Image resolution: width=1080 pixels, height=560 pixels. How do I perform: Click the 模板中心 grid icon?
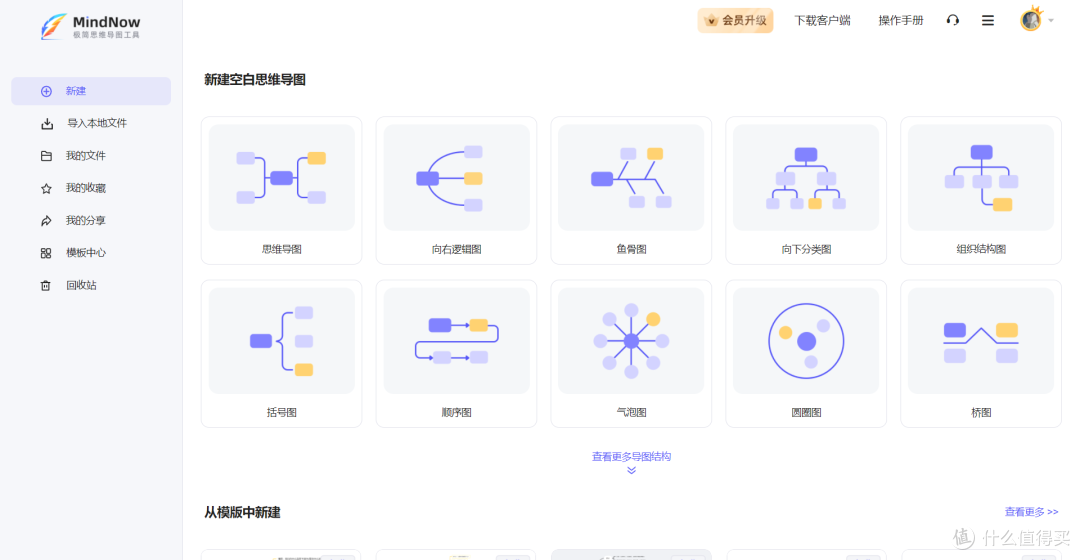46,253
